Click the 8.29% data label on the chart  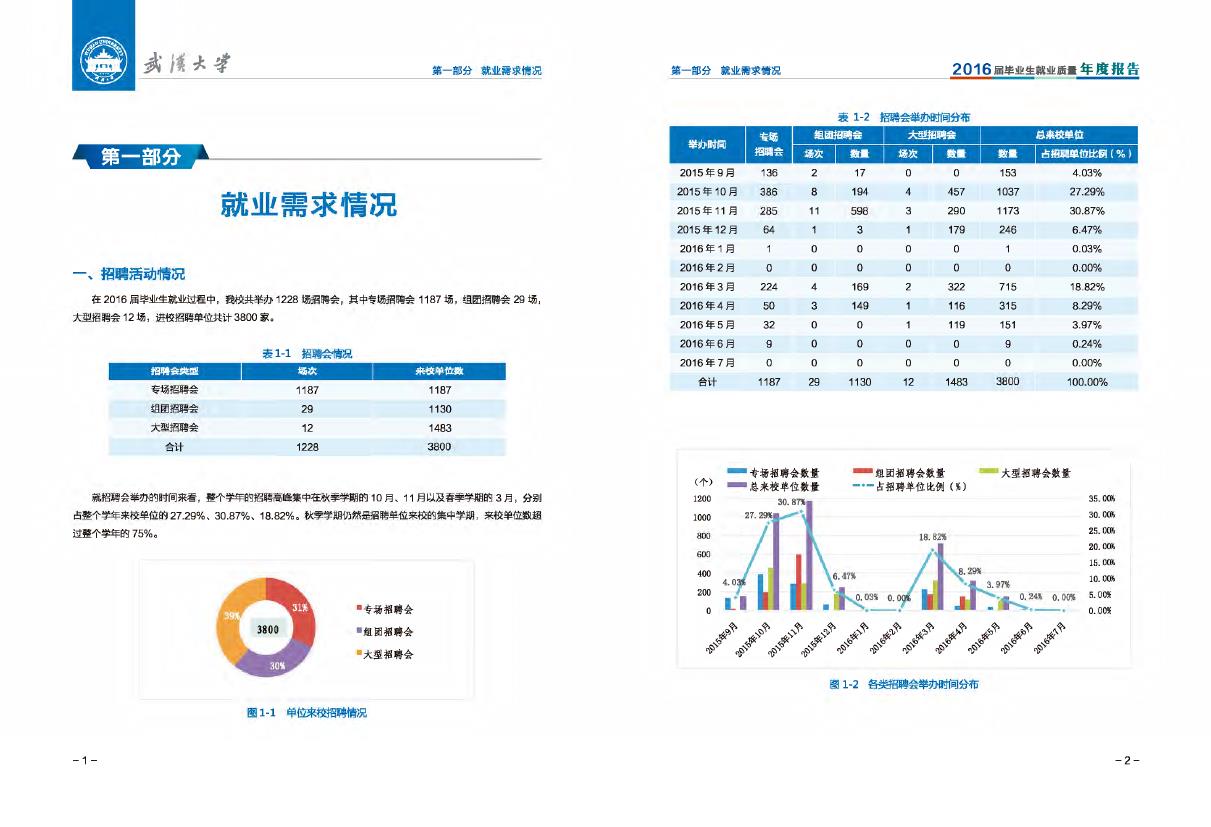pyautogui.click(x=968, y=570)
